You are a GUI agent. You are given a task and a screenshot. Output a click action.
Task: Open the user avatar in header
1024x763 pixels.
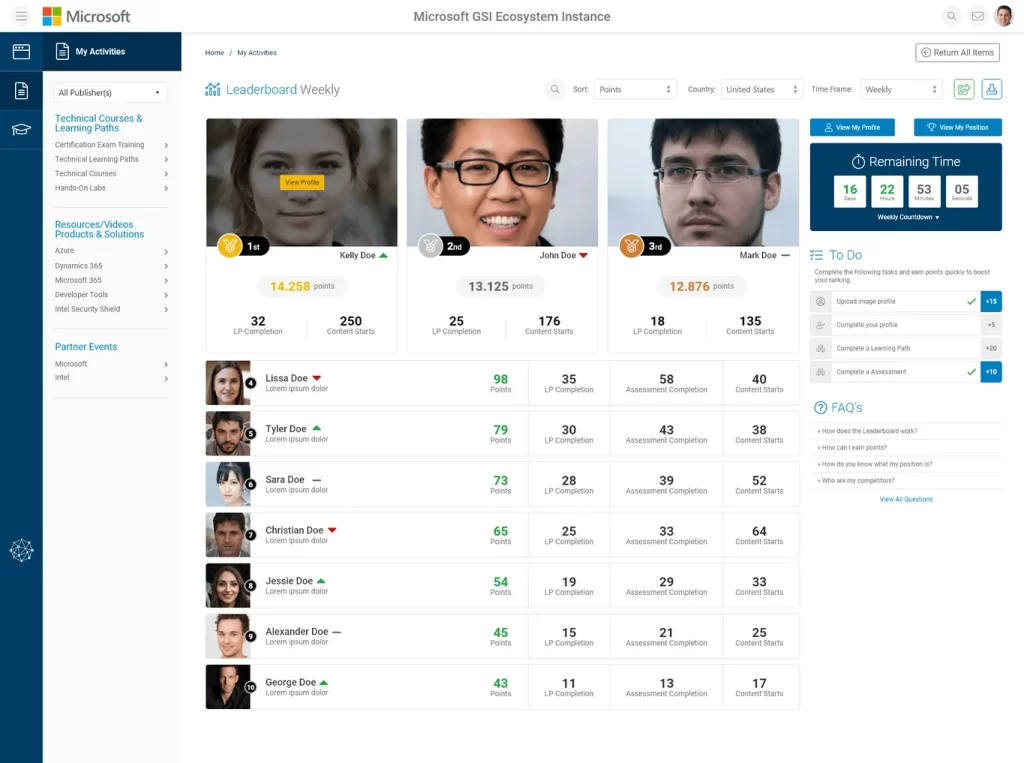(1003, 16)
